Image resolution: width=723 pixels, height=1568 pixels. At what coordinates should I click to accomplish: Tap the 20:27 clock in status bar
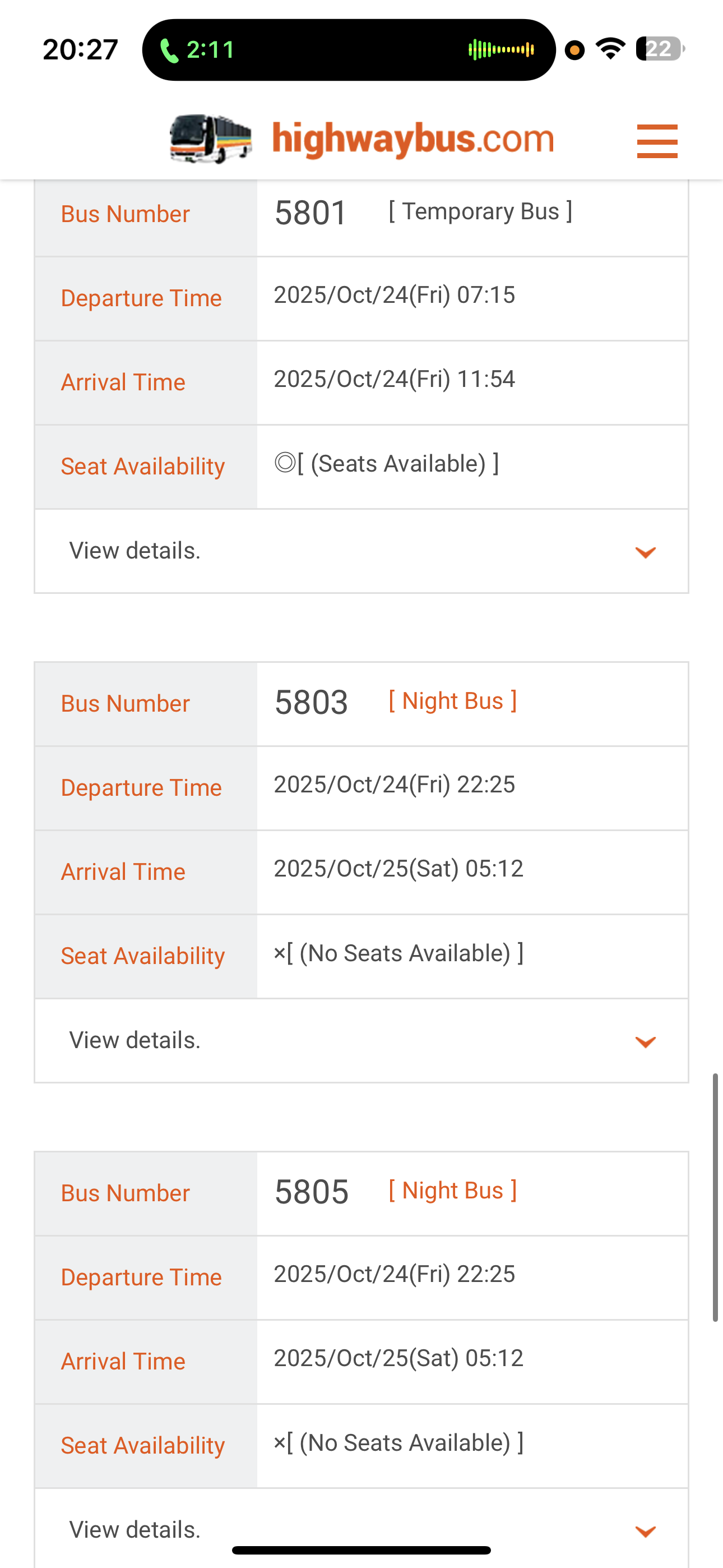[80, 50]
